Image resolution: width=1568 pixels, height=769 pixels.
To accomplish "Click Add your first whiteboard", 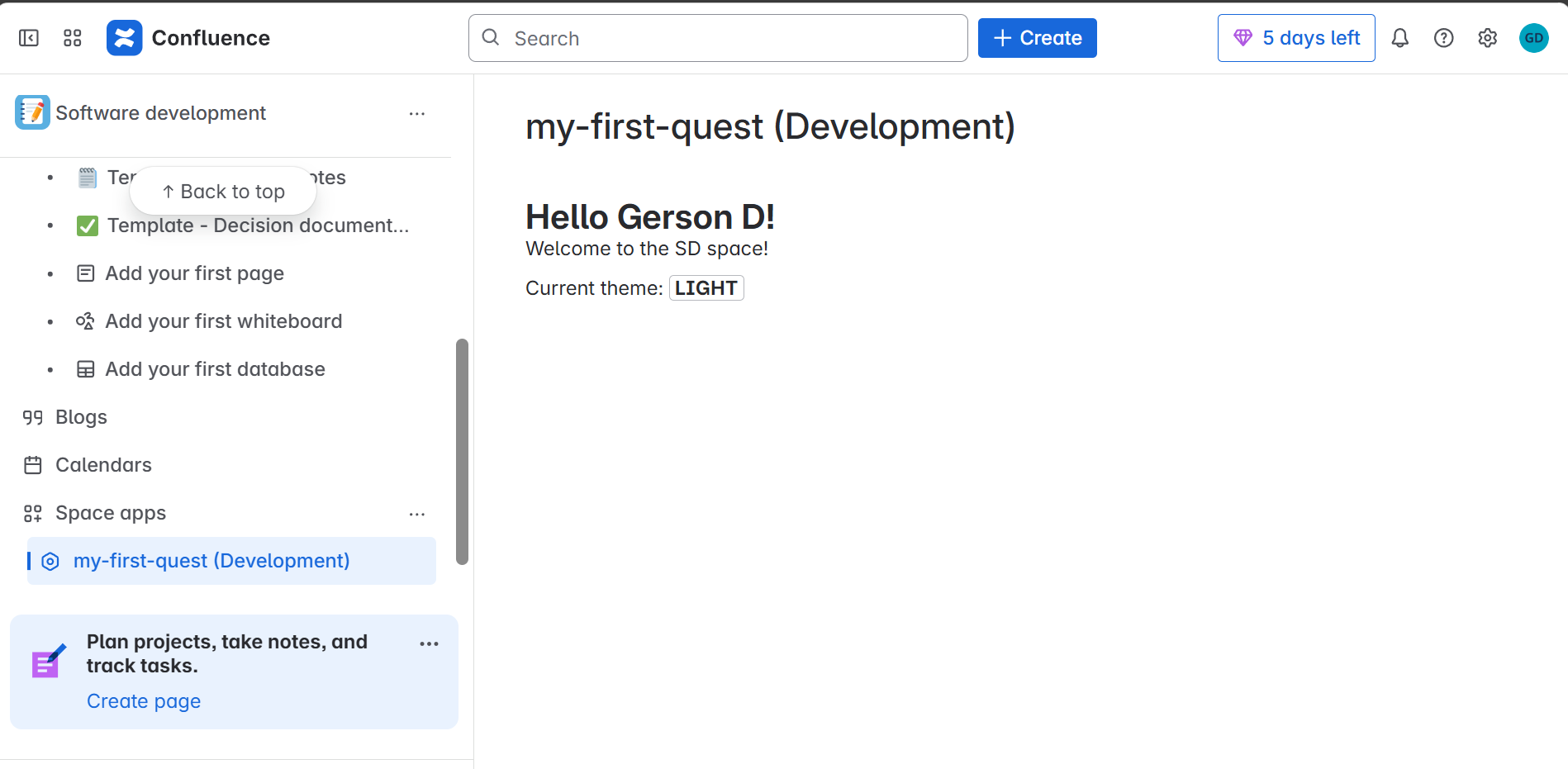I will (223, 321).
